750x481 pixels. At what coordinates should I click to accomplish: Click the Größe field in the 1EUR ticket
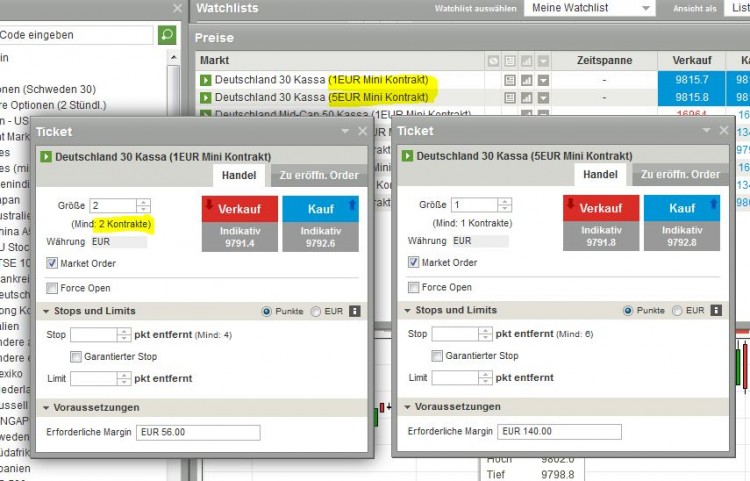click(x=113, y=206)
